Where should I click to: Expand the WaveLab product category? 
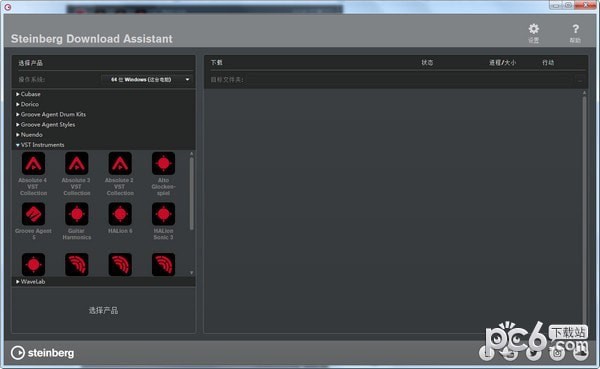click(30, 281)
